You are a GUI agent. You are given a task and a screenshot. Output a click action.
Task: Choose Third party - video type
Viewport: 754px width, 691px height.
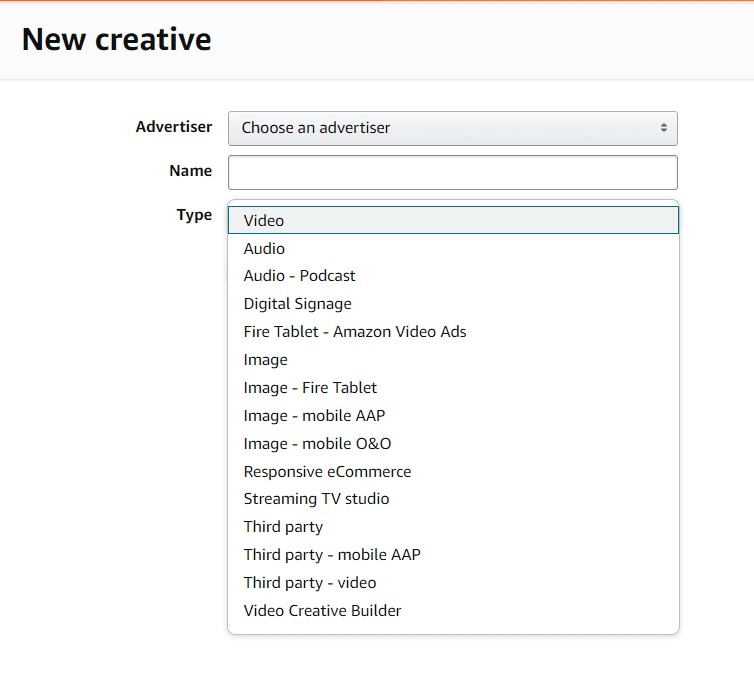(310, 583)
